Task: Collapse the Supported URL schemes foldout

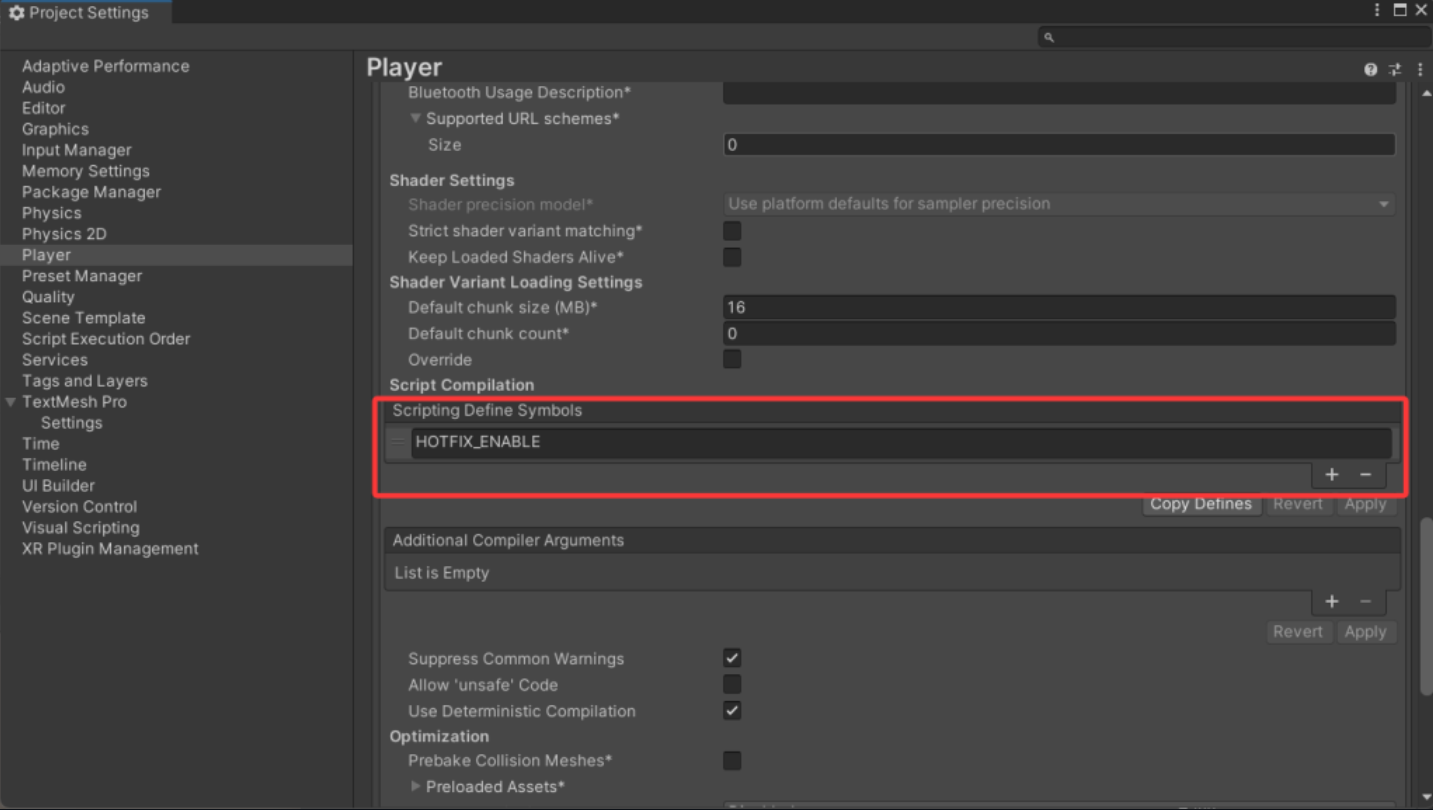Action: pyautogui.click(x=415, y=119)
